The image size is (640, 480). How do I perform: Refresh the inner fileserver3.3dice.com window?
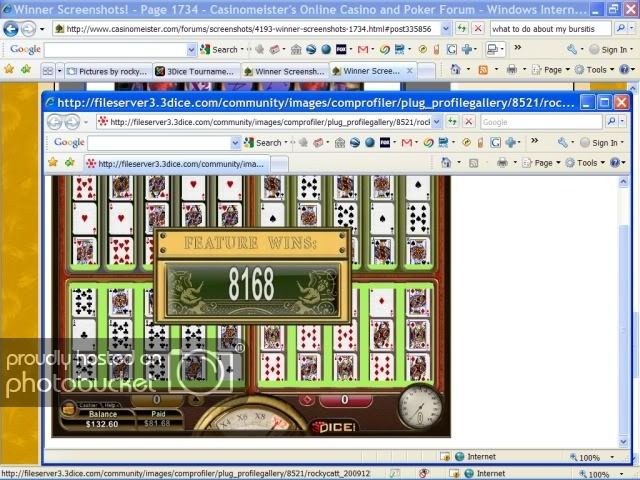[452, 122]
